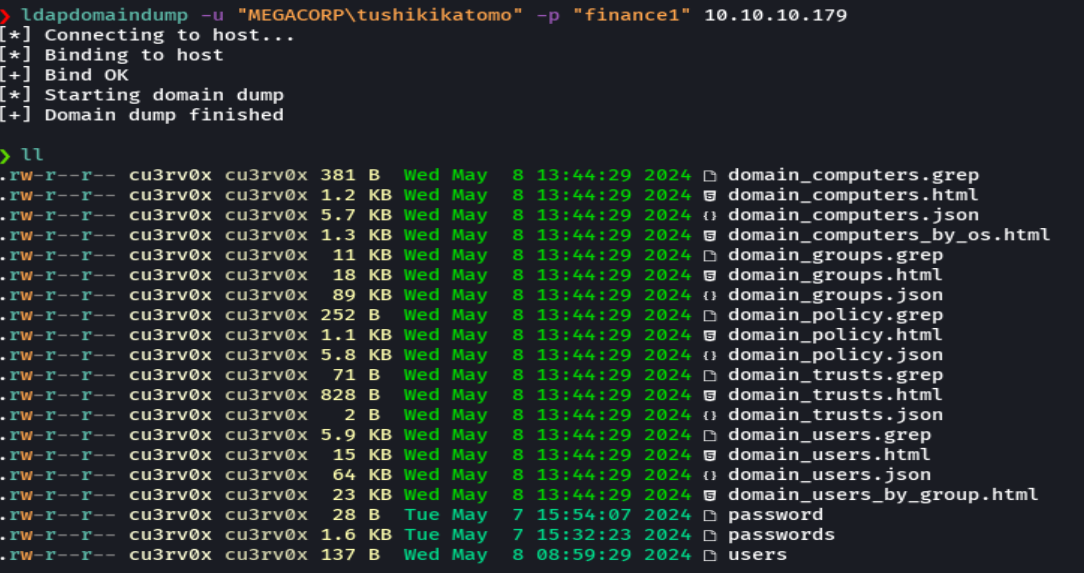
Task: Click the 381 B file size value
Action: click(x=350, y=176)
